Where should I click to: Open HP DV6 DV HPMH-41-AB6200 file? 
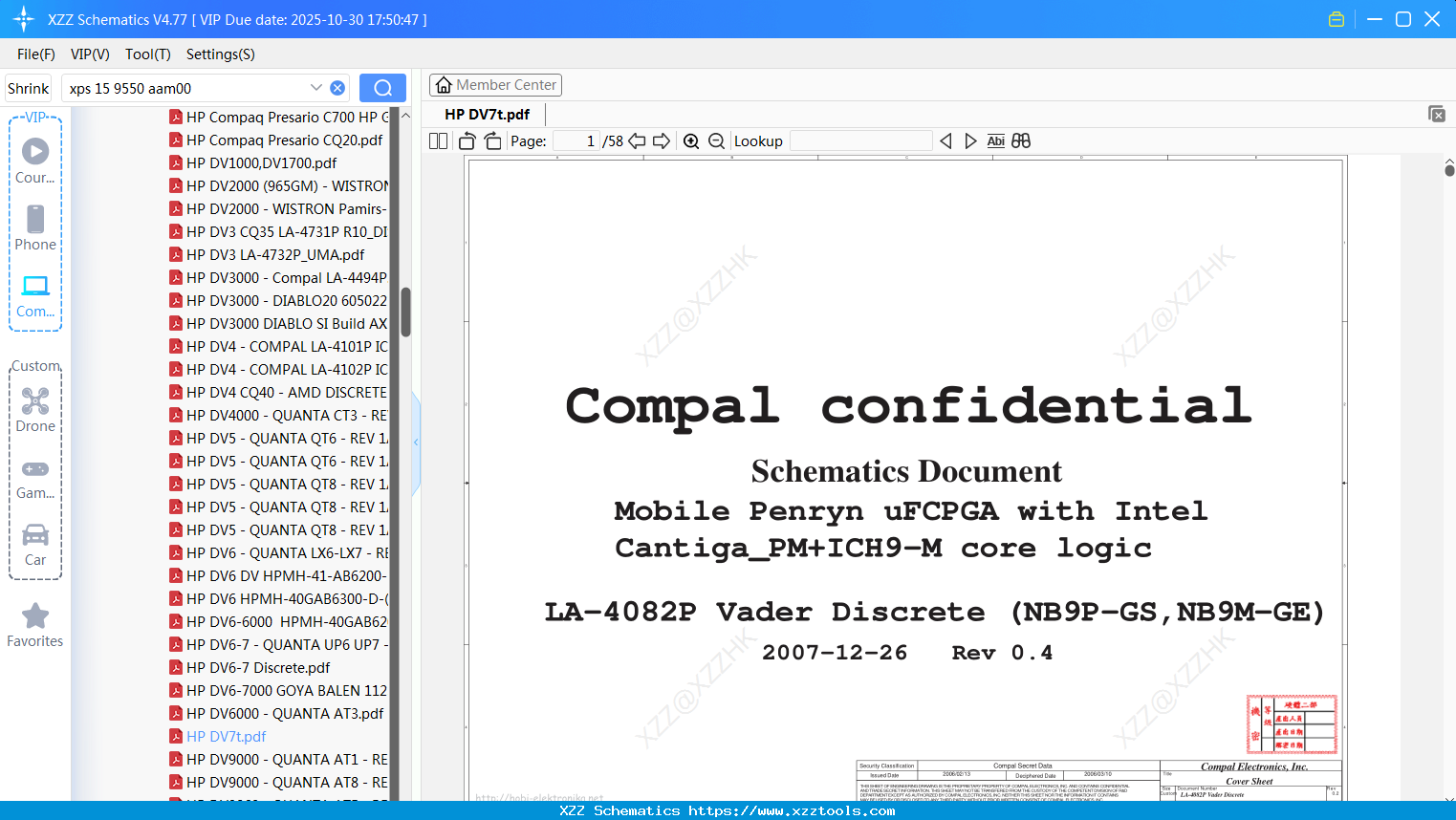279,575
